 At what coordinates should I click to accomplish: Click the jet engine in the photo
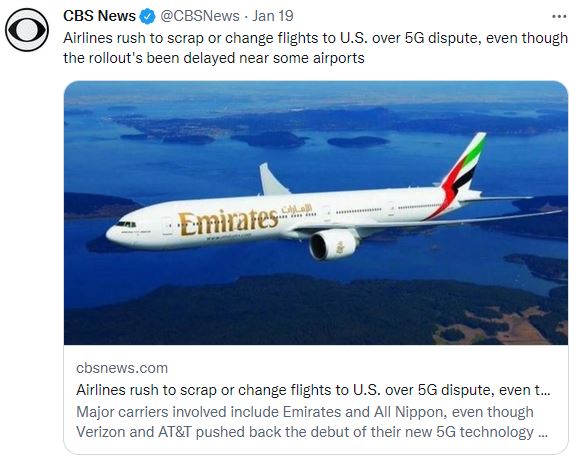point(334,244)
